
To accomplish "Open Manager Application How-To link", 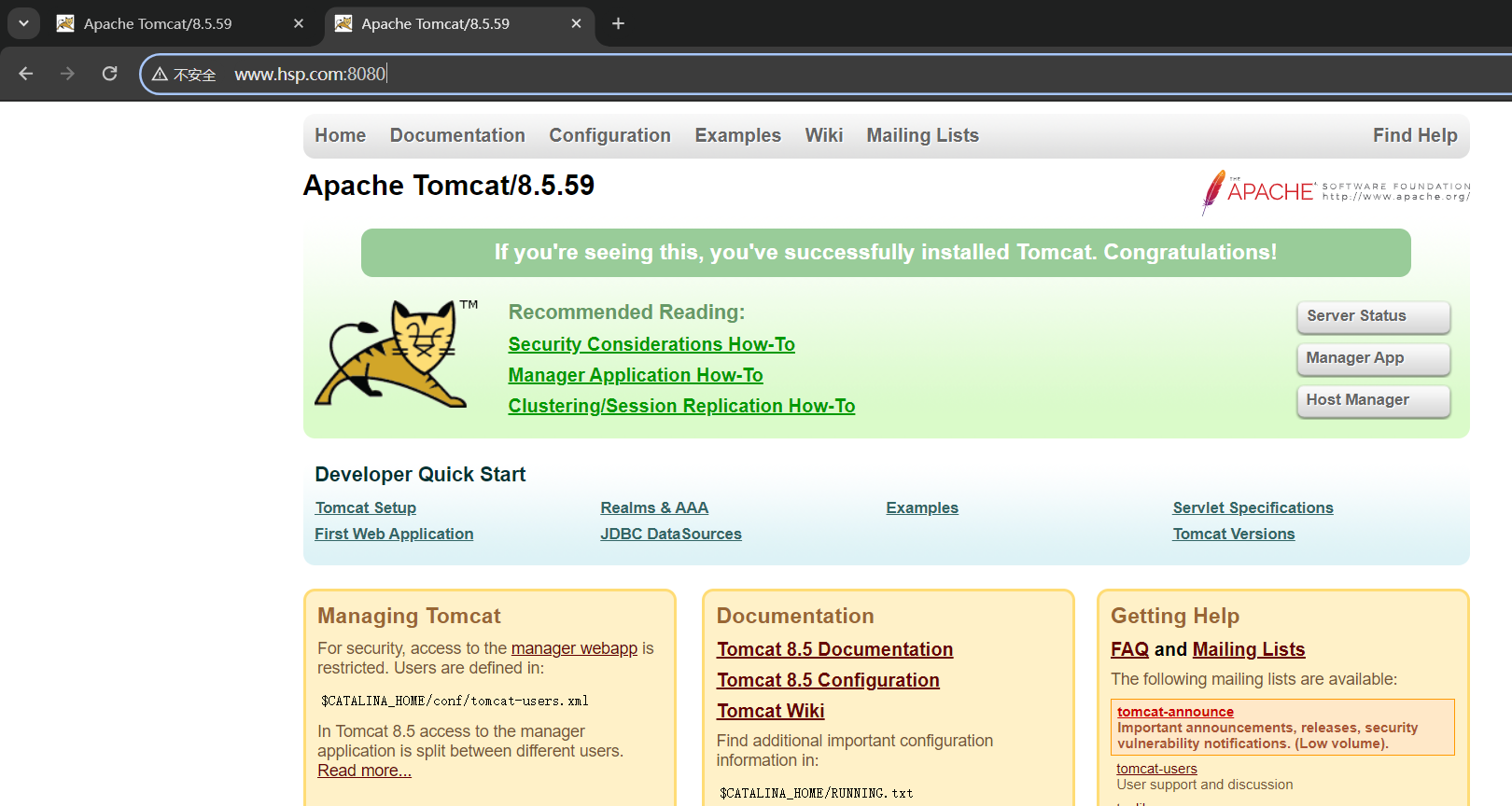I will (x=636, y=375).
